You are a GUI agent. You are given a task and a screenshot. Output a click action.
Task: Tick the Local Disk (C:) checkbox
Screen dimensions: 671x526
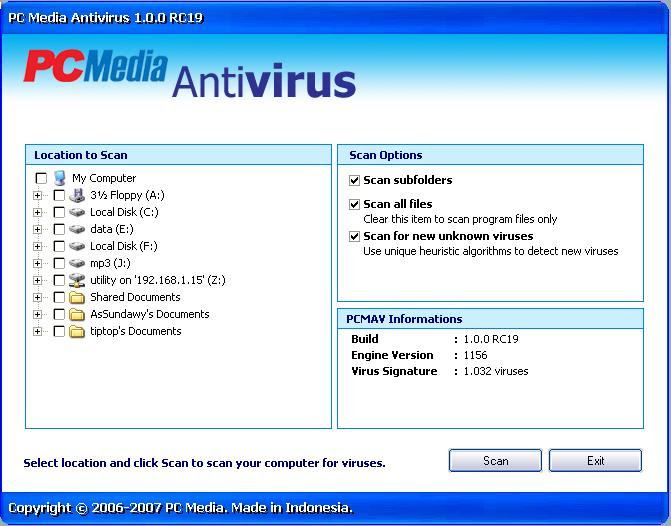59,212
